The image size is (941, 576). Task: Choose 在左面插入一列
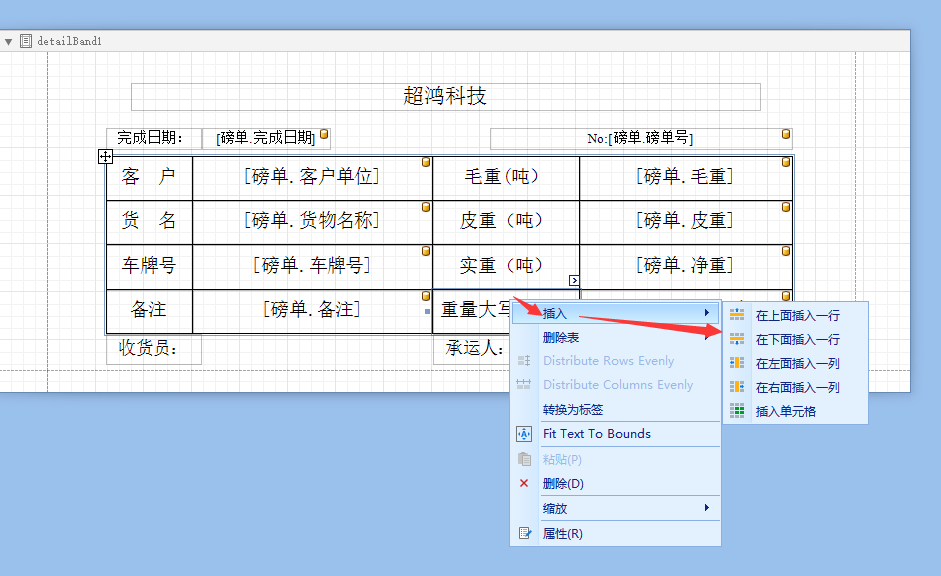click(796, 364)
